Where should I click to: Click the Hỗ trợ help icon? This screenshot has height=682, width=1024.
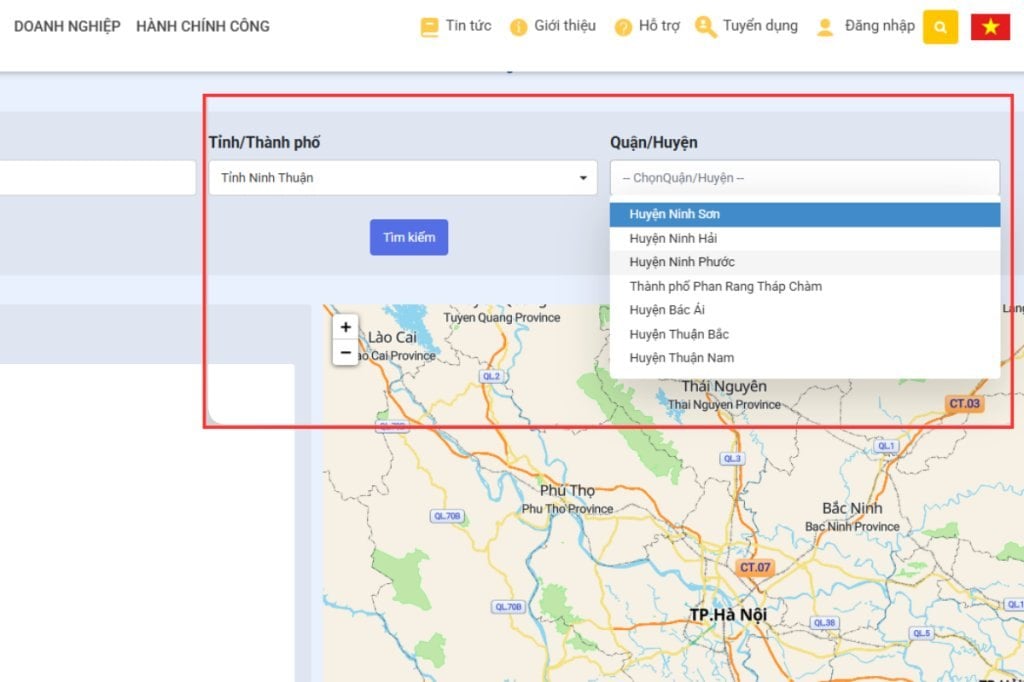pos(623,27)
